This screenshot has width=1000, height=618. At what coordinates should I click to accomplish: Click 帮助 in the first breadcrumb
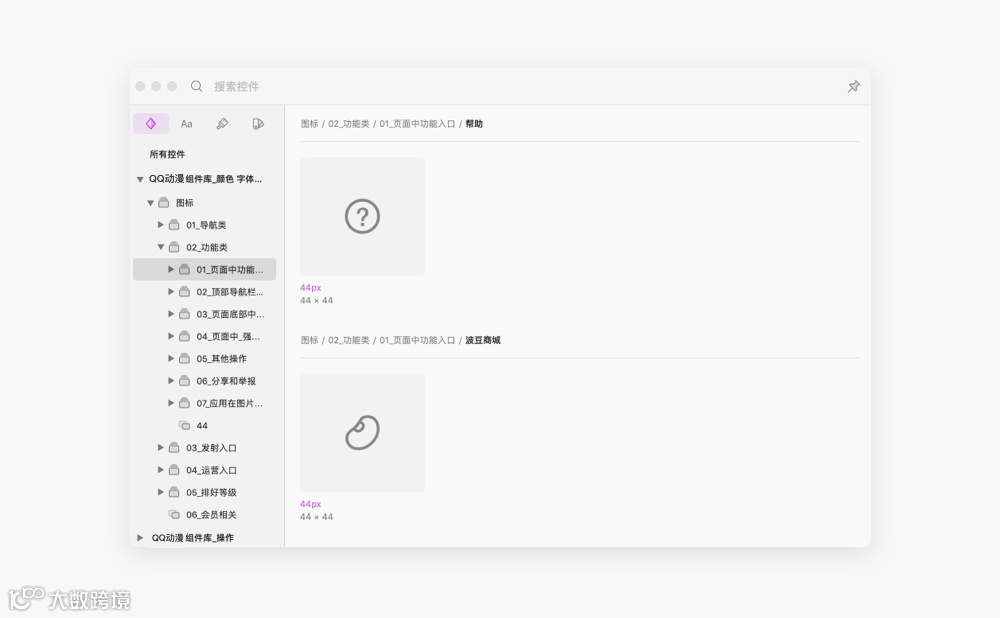tap(474, 124)
